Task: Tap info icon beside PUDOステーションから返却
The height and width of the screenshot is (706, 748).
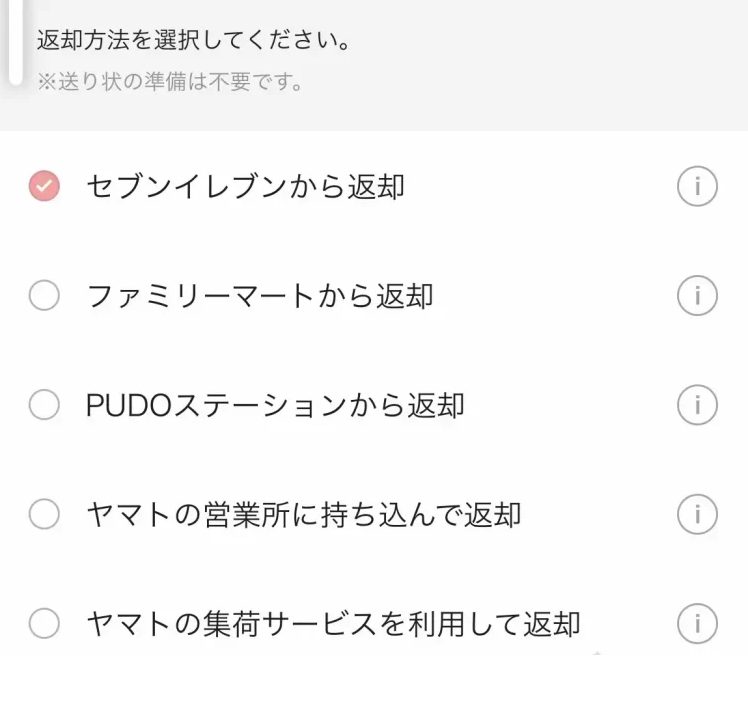Action: [x=697, y=405]
